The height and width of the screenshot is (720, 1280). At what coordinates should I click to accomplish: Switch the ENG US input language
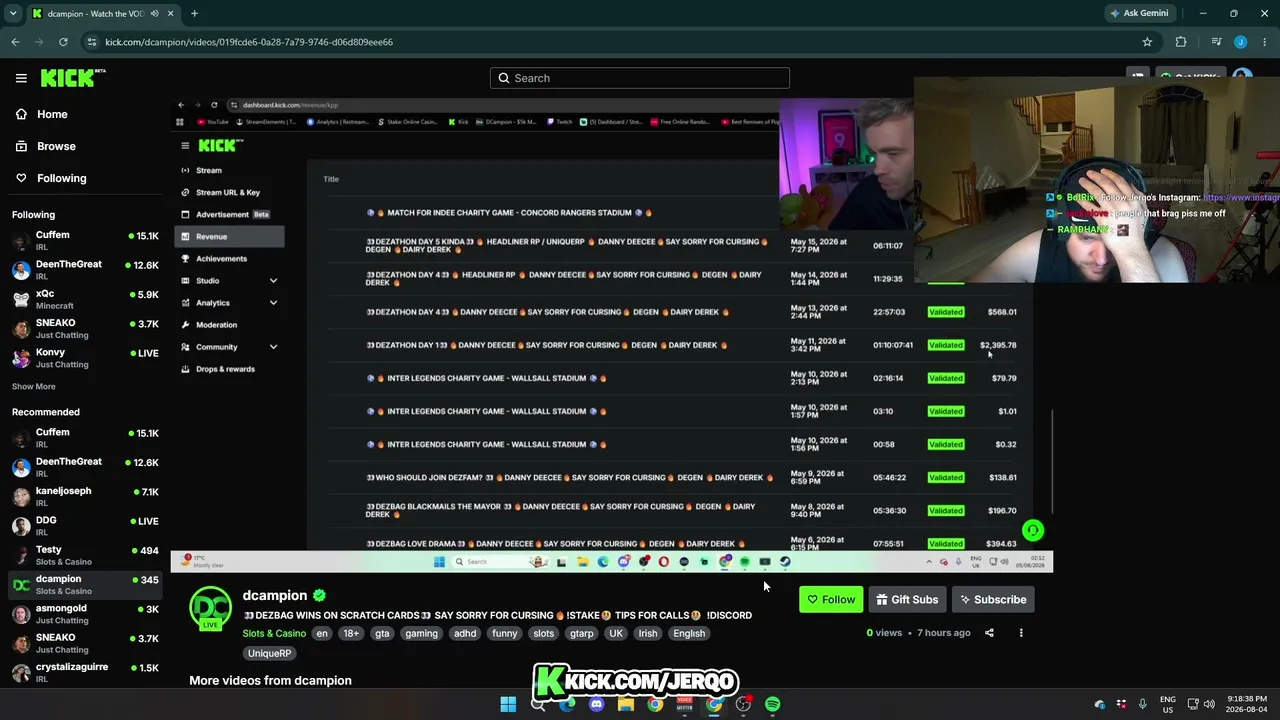click(x=1168, y=704)
